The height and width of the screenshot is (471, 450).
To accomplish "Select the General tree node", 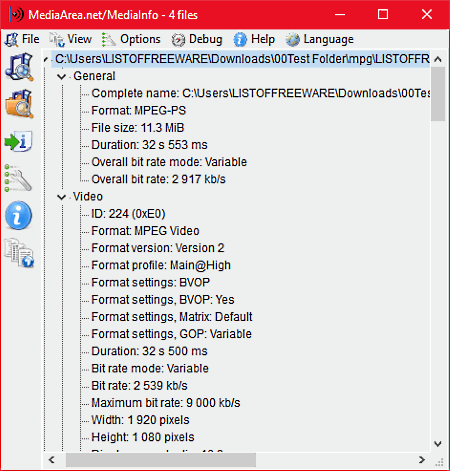I will click(x=94, y=76).
